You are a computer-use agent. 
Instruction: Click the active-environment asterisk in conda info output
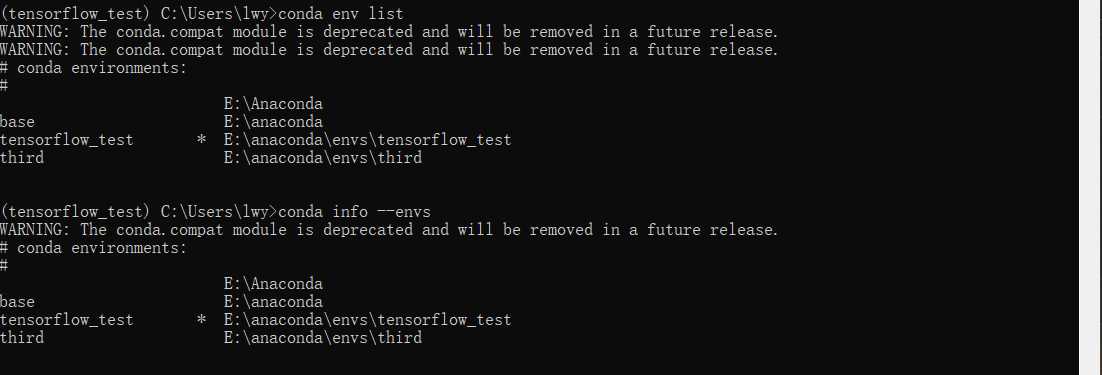pyautogui.click(x=202, y=319)
